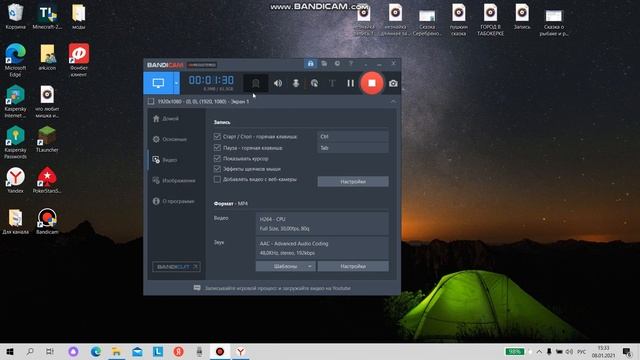The width and height of the screenshot is (640, 360).
Task: Click the H264 - CPU video format text
Action: point(273,219)
